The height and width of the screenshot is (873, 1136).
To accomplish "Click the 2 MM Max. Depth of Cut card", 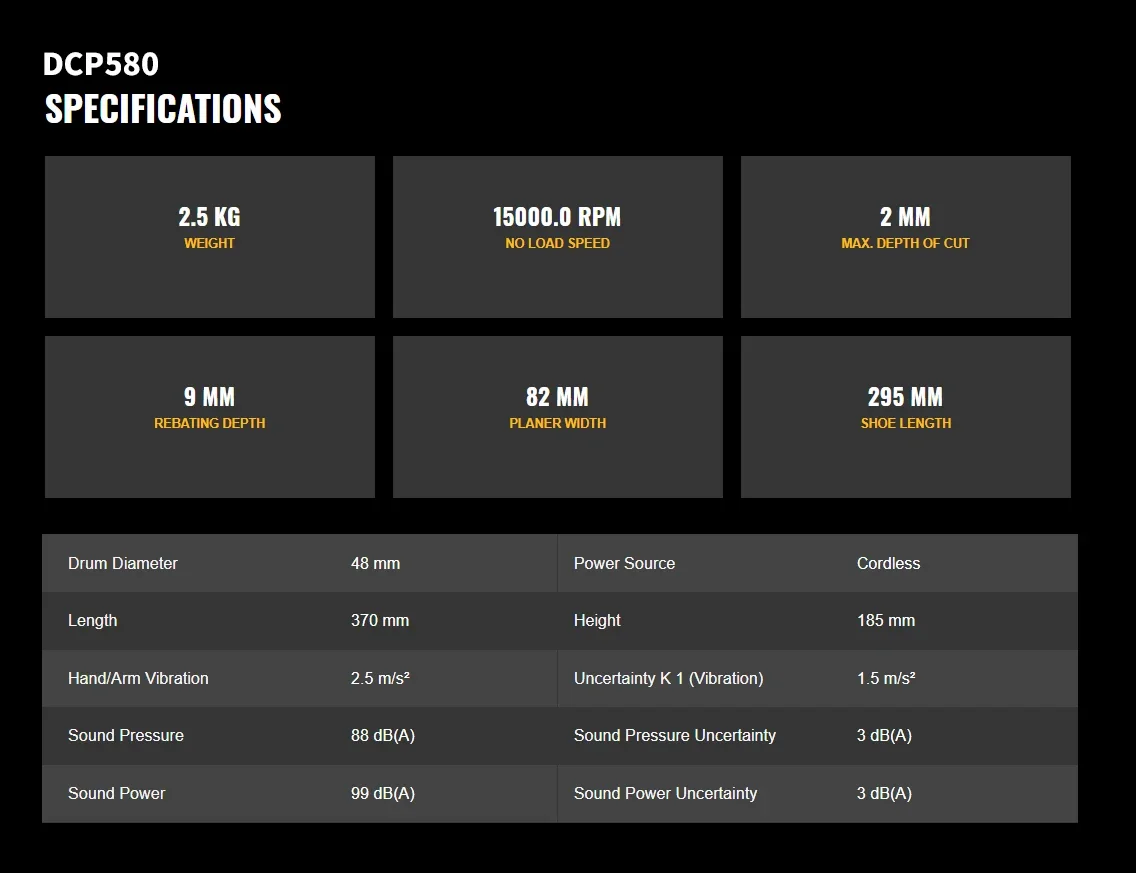I will [906, 237].
